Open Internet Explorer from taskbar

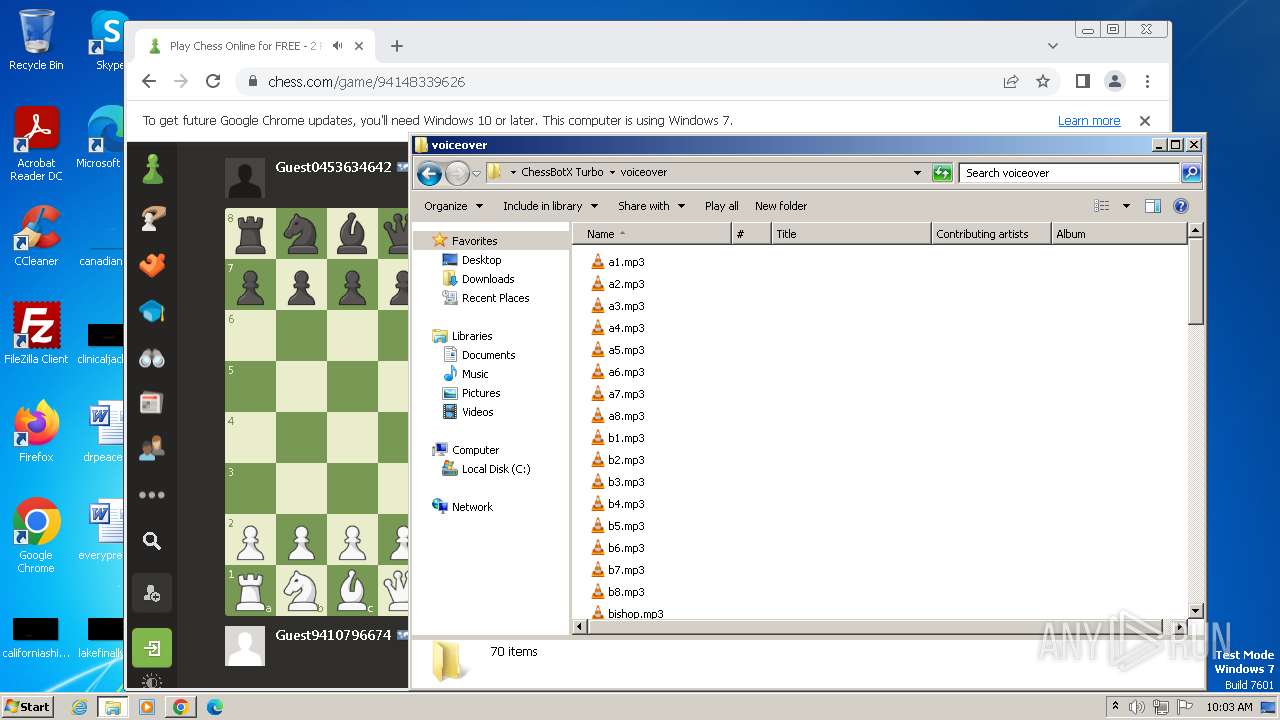click(x=80, y=707)
